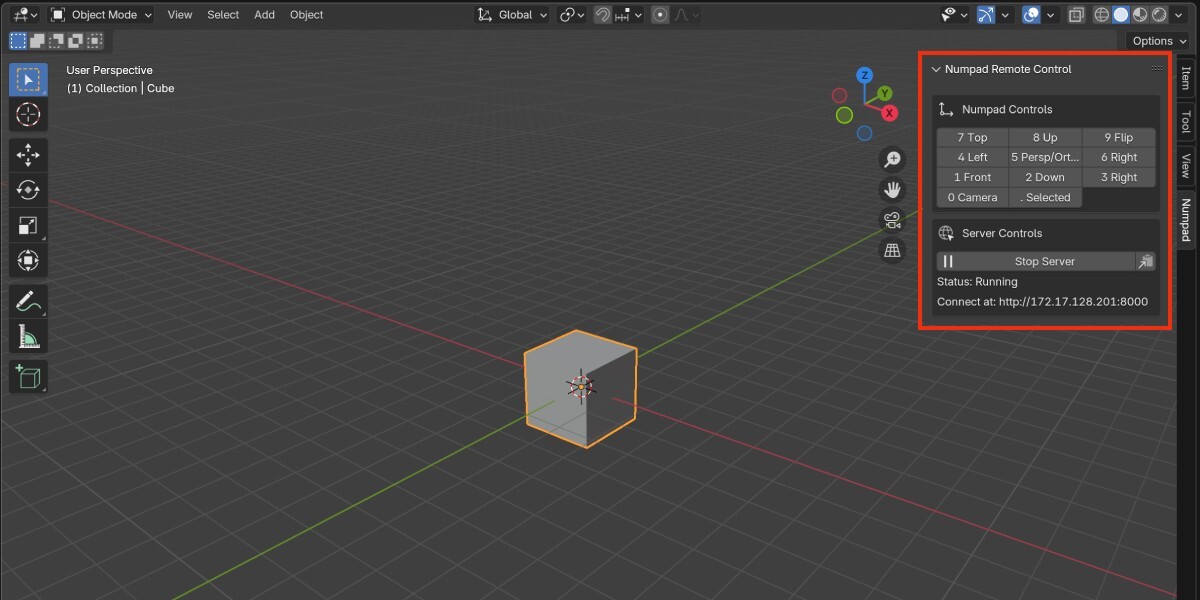Select the Add Cube tool

click(28, 377)
